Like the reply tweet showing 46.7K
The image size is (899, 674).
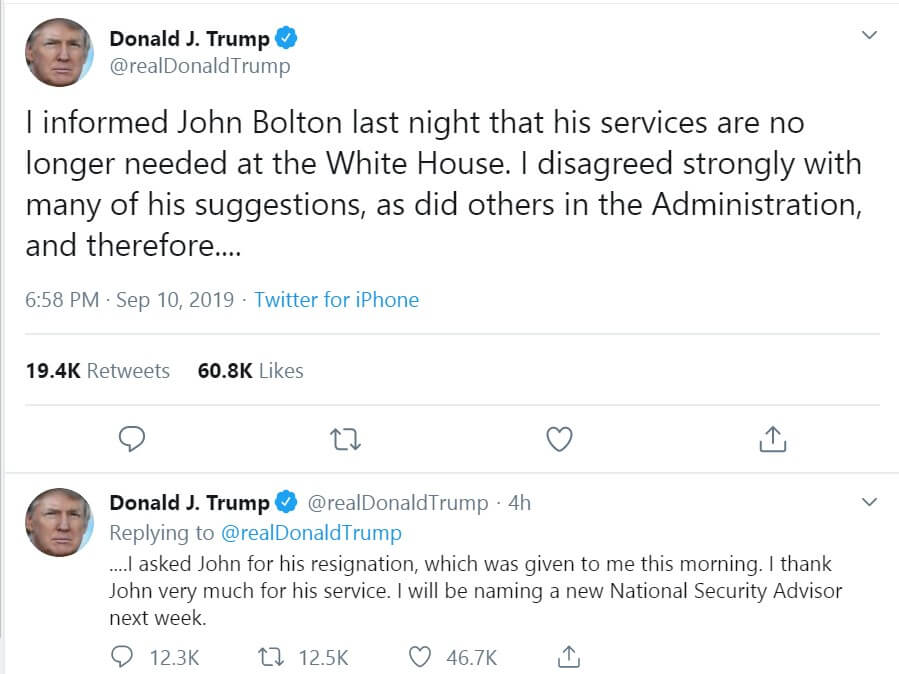[x=422, y=657]
